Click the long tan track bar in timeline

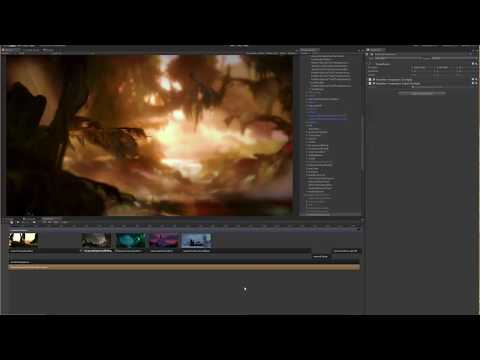coord(184,267)
